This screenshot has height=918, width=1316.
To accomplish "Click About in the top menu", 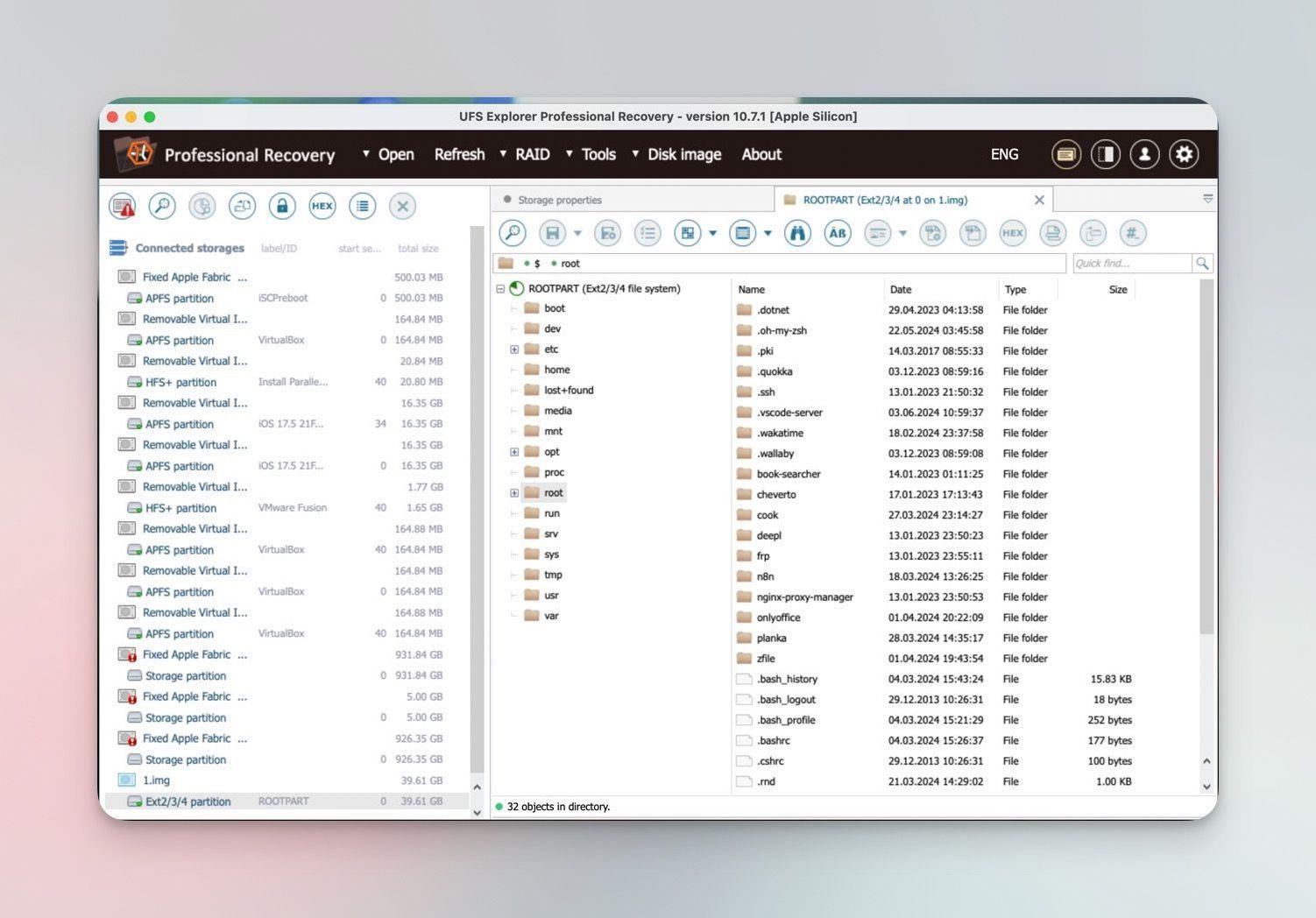I will [x=761, y=154].
